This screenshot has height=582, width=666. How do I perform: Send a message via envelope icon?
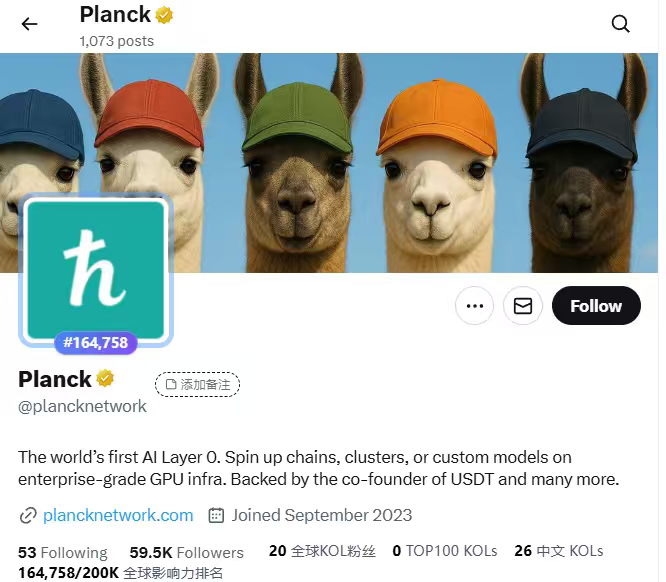(x=523, y=306)
